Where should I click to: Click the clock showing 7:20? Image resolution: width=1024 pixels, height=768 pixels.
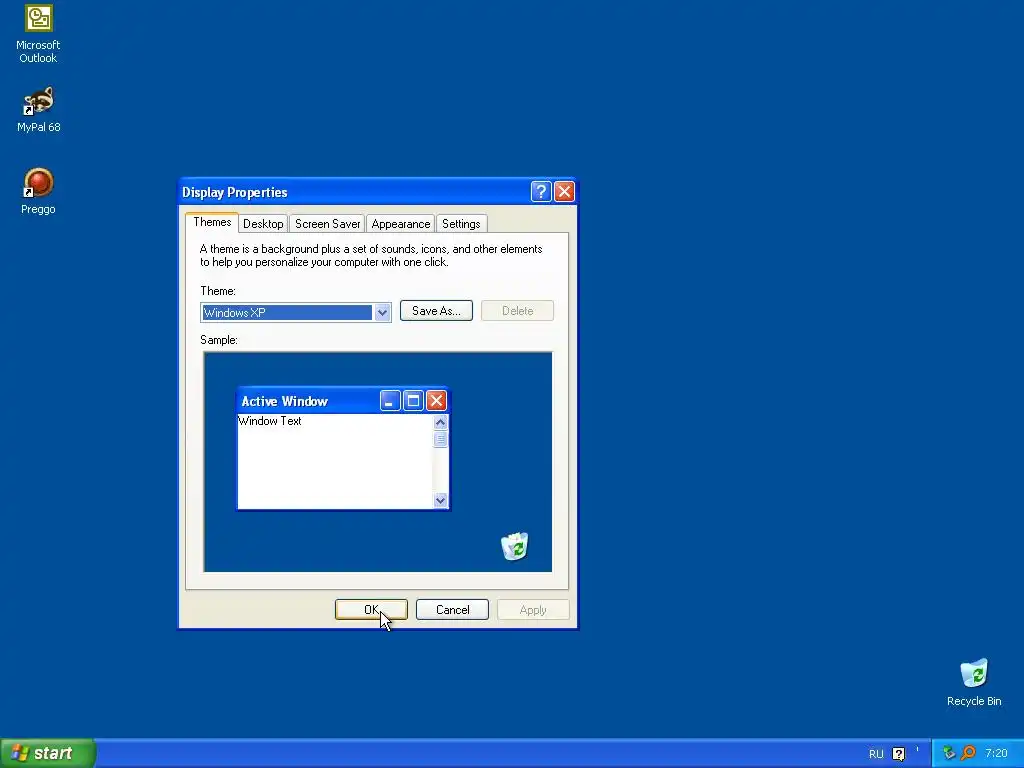(996, 753)
